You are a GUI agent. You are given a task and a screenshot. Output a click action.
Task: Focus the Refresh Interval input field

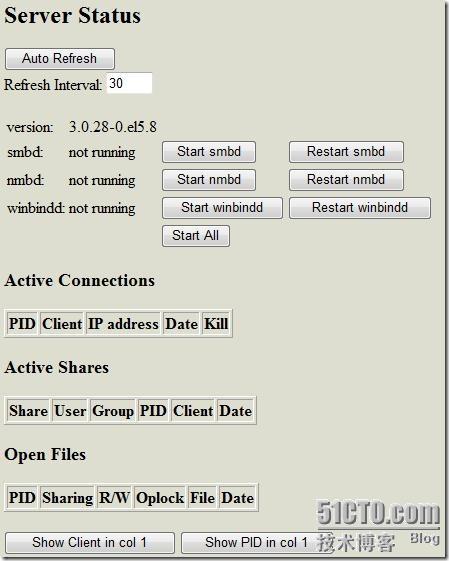[130, 83]
